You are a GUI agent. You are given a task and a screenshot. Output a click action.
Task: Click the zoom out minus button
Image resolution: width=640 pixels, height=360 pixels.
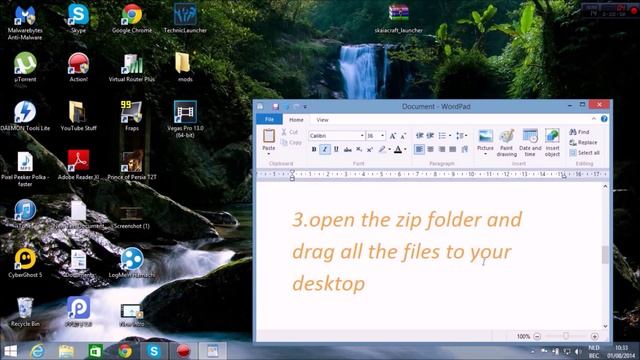537,336
